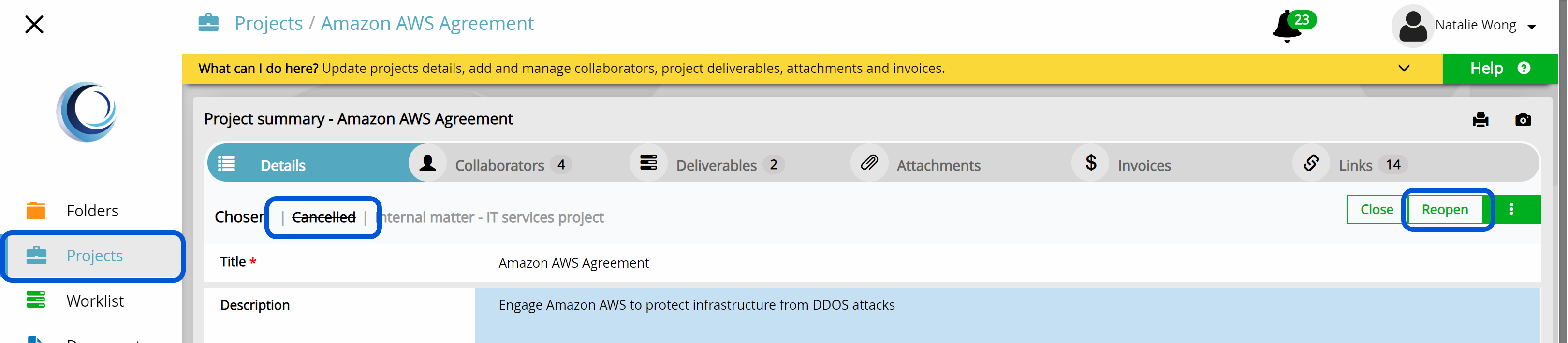Viewport: 1568px width, 343px height.
Task: Click the application logo in the sidebar
Action: pyautogui.click(x=87, y=112)
